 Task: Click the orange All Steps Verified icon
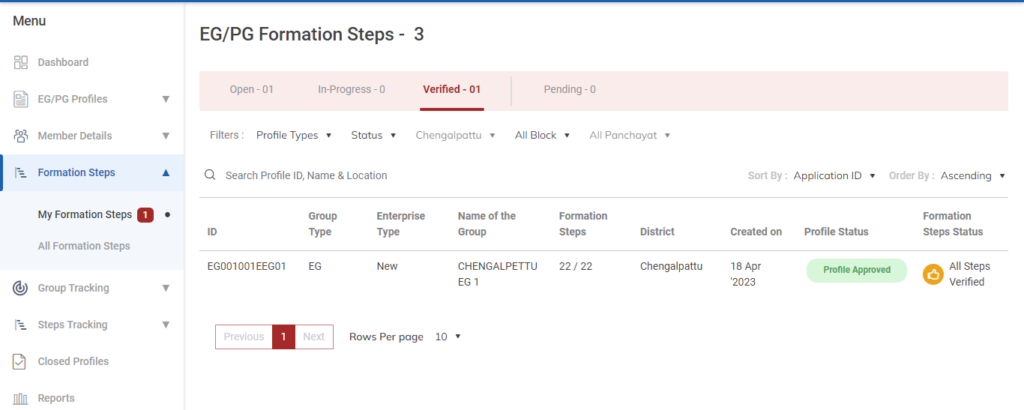coord(933,274)
